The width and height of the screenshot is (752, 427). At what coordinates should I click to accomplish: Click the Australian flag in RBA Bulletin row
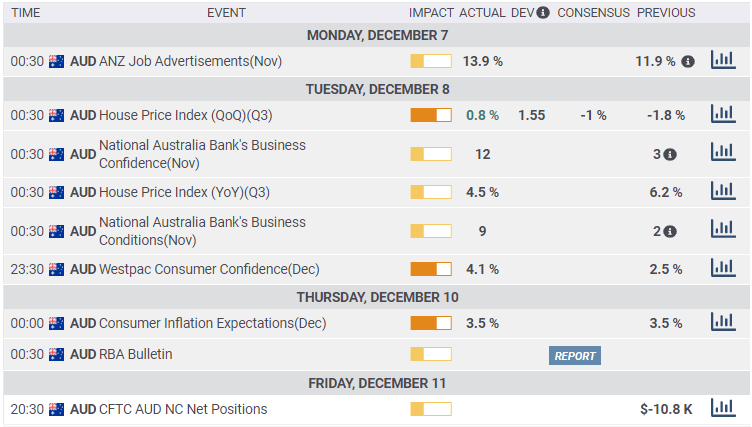pos(57,354)
